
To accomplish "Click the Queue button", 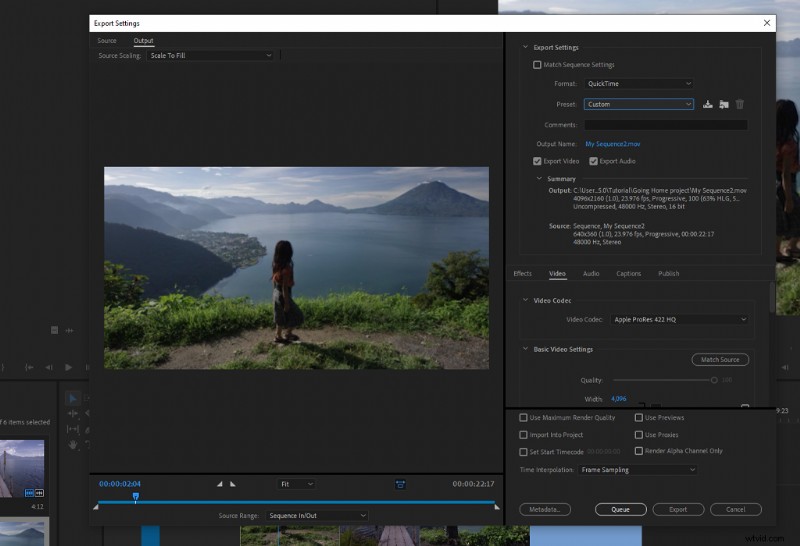I will 620,509.
